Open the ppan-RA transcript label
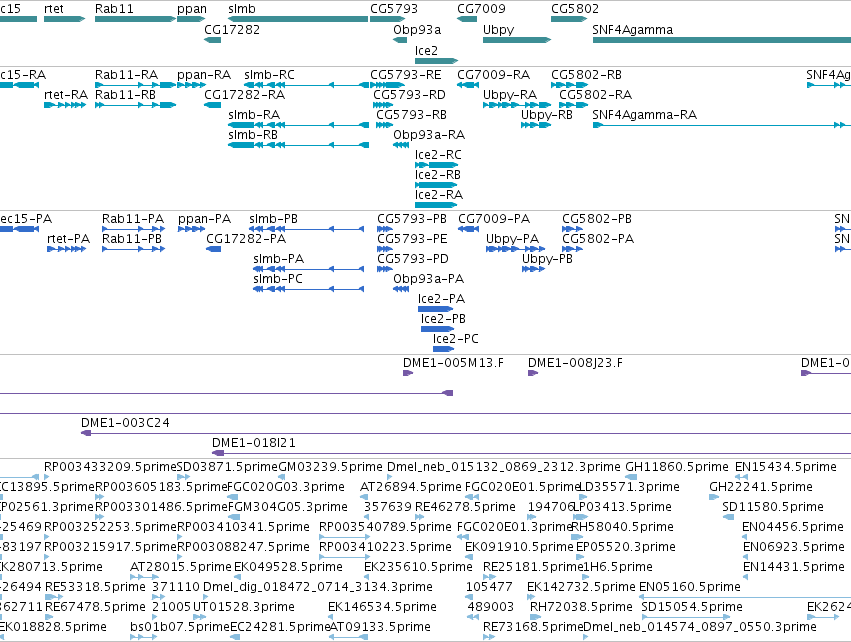 pyautogui.click(x=204, y=74)
